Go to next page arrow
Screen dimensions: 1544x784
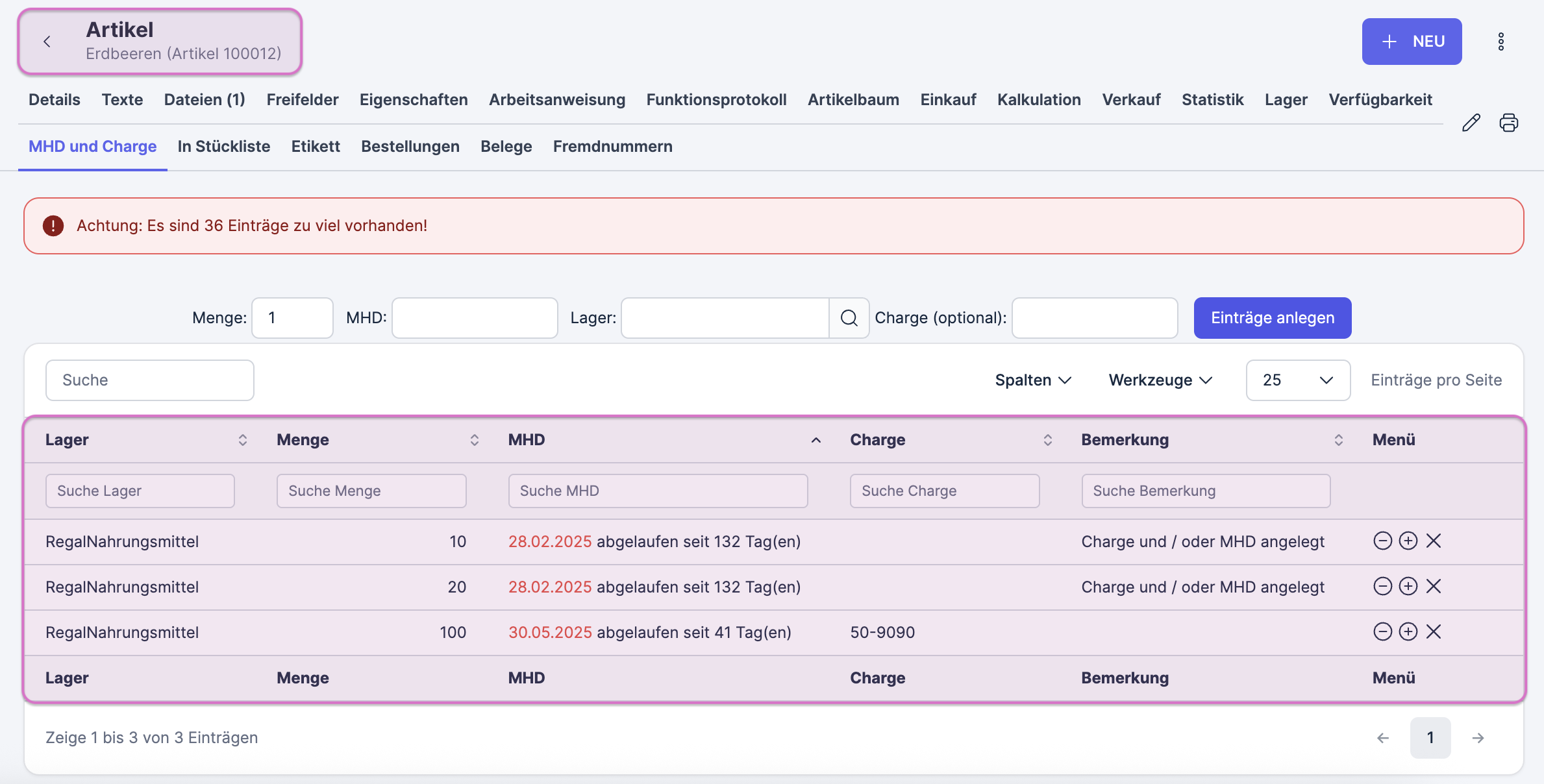click(1478, 738)
